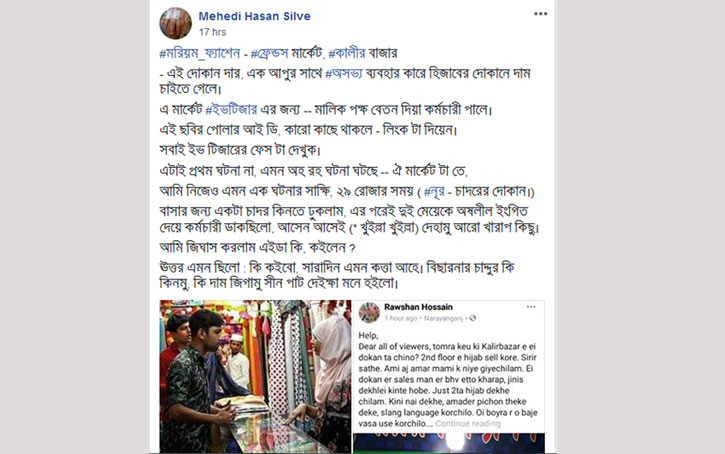Image resolution: width=725 pixels, height=454 pixels.
Task: Open hashtag #মরিয়ম_ফ্যাশন
Action: [200, 54]
